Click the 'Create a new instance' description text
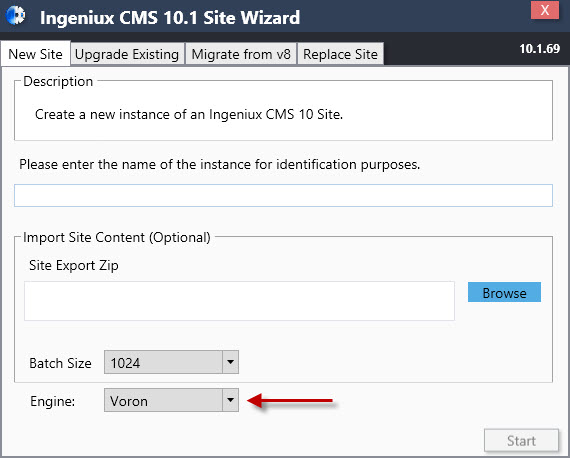 pyautogui.click(x=189, y=114)
